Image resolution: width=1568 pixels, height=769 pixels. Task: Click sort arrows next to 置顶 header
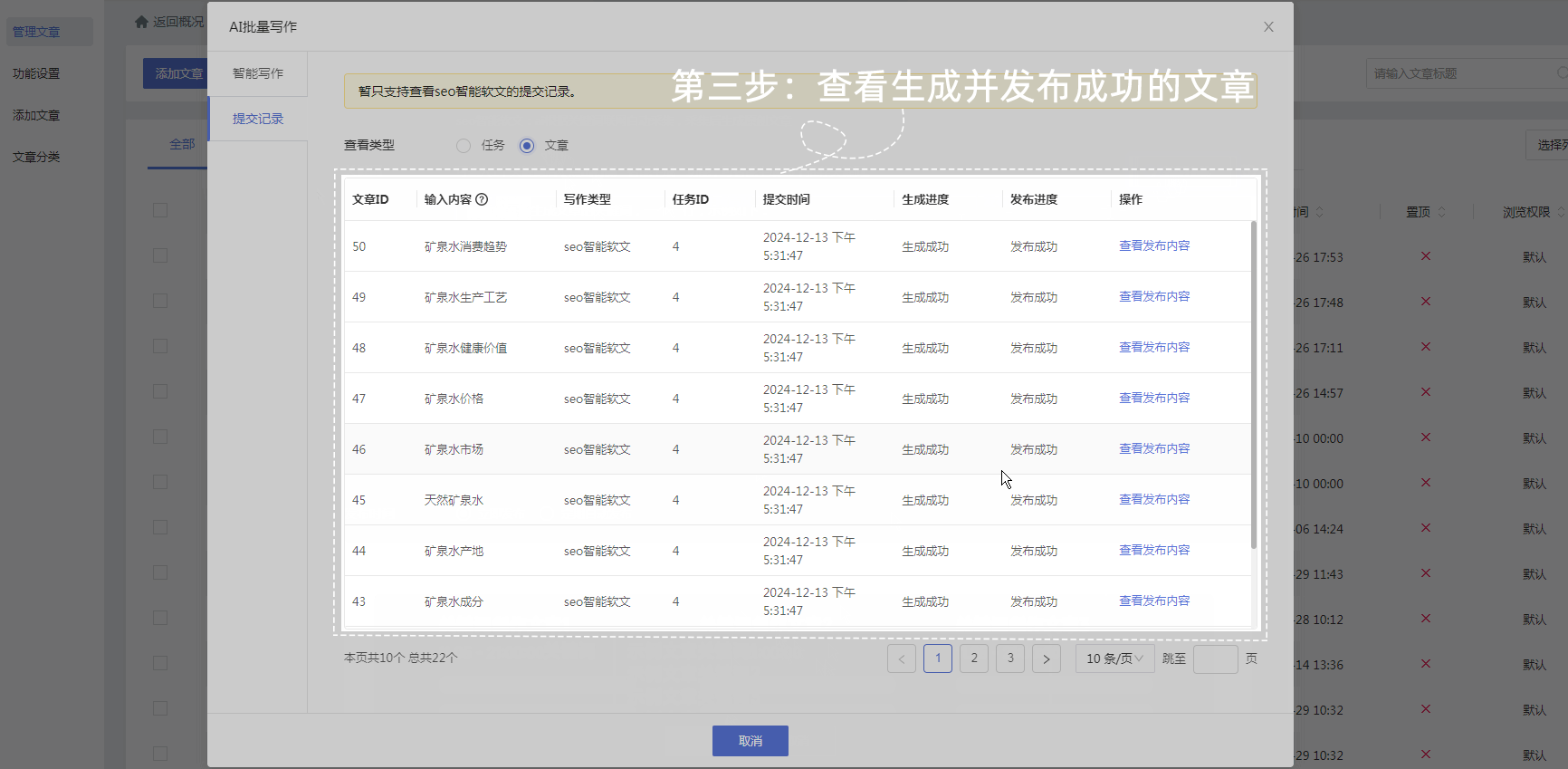1441,212
